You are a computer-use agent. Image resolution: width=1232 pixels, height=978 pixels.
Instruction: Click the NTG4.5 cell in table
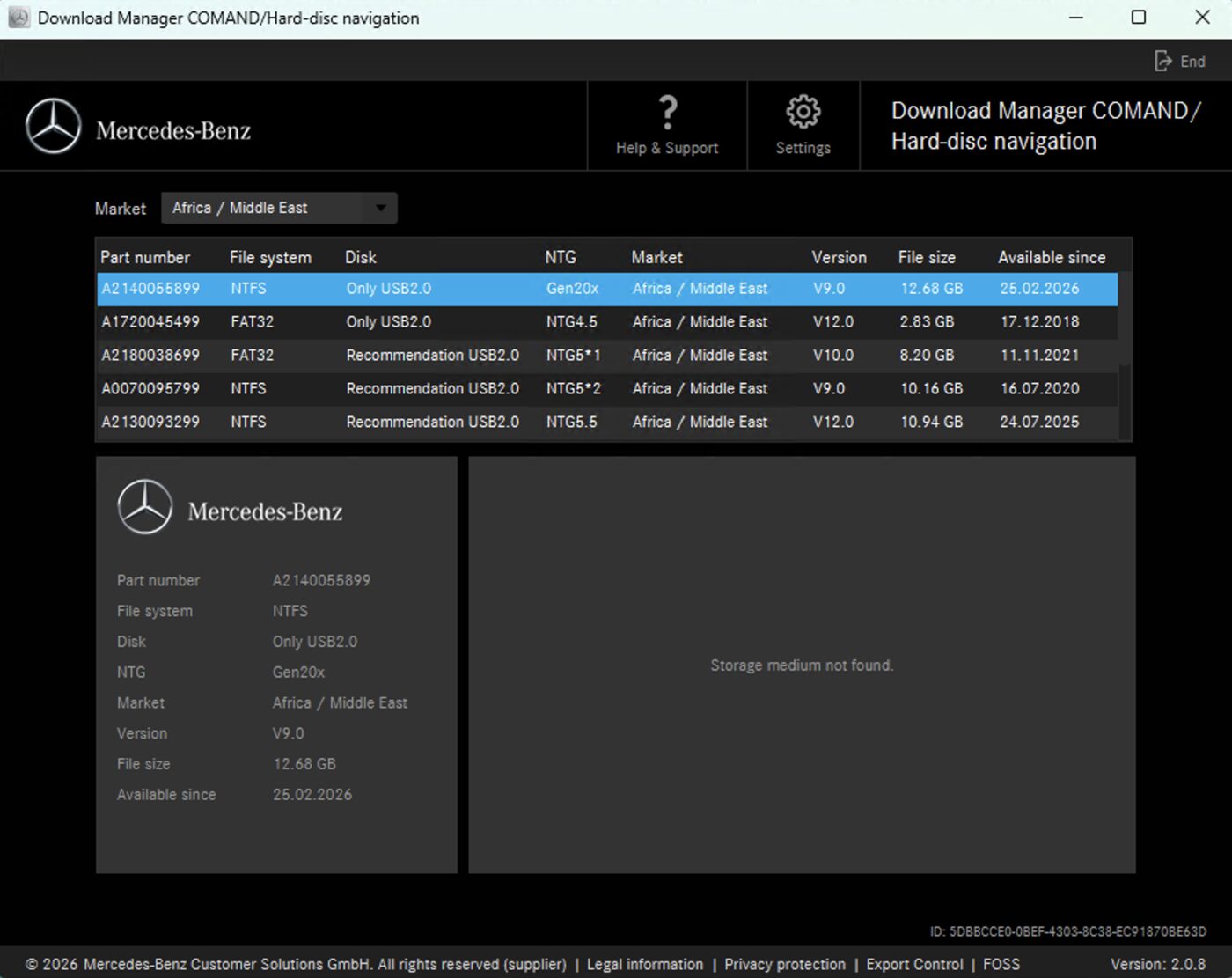(x=571, y=322)
